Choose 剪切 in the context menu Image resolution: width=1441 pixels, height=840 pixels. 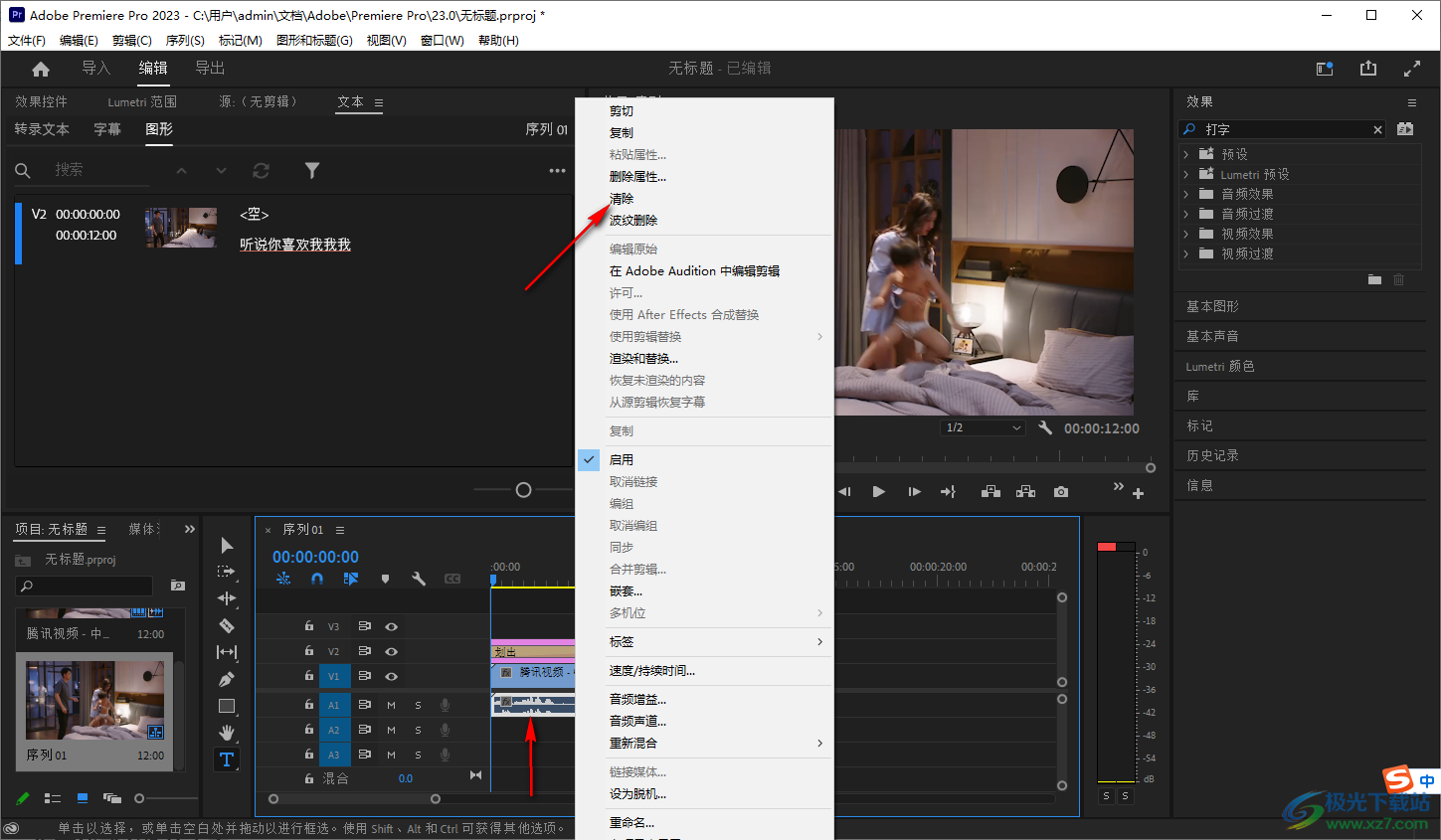point(704,110)
